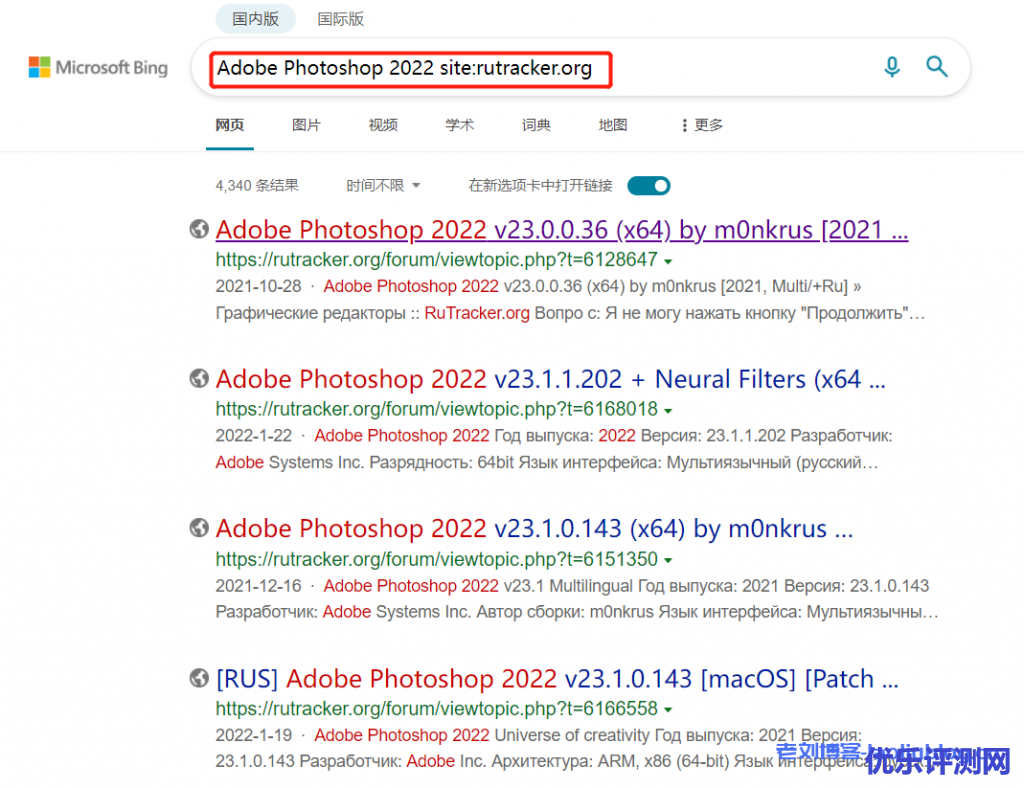Open the 更多 three-dot menu
This screenshot has height=788, width=1024.
pyautogui.click(x=701, y=125)
